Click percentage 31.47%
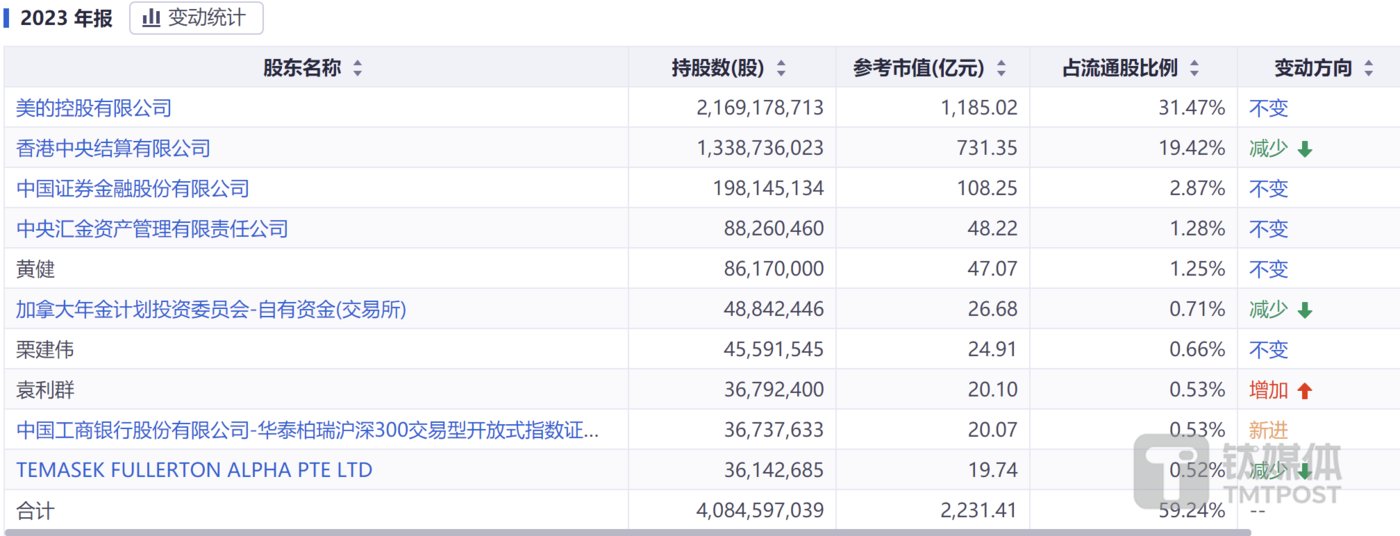Image resolution: width=1400 pixels, height=536 pixels. pyautogui.click(x=1194, y=108)
